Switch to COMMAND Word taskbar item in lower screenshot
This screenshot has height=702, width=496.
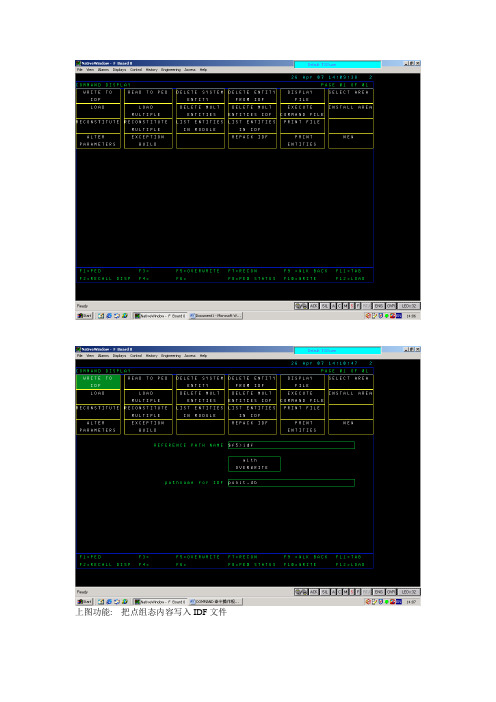coord(215,602)
